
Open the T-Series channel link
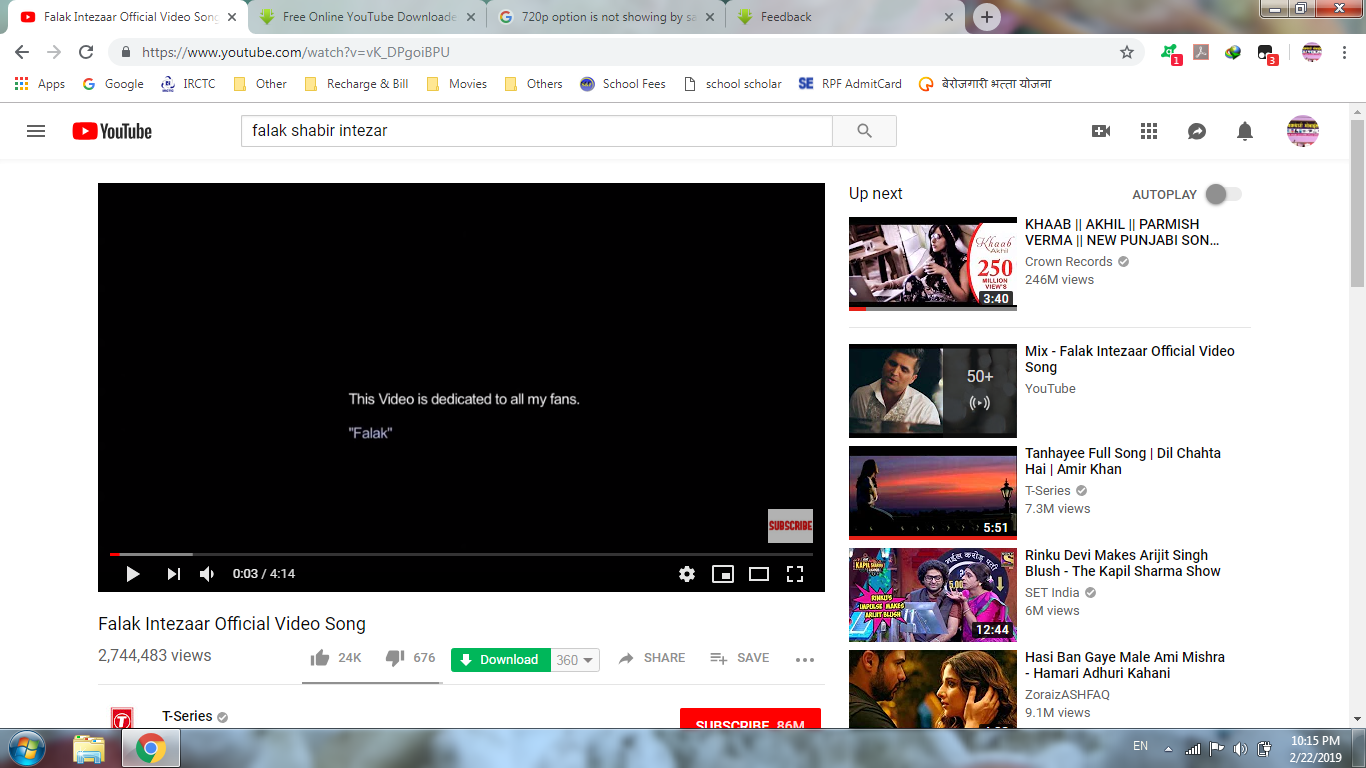click(x=185, y=716)
